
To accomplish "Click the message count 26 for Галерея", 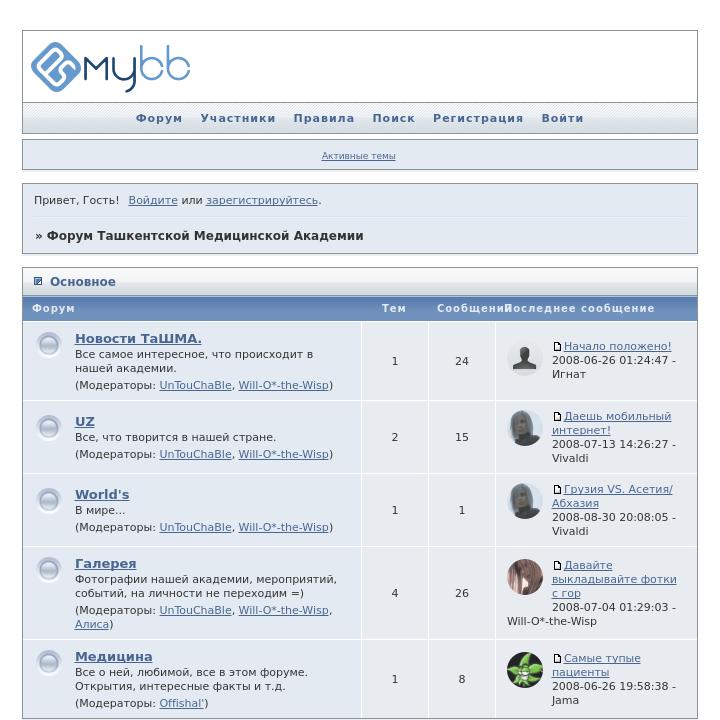I will pyautogui.click(x=461, y=593).
